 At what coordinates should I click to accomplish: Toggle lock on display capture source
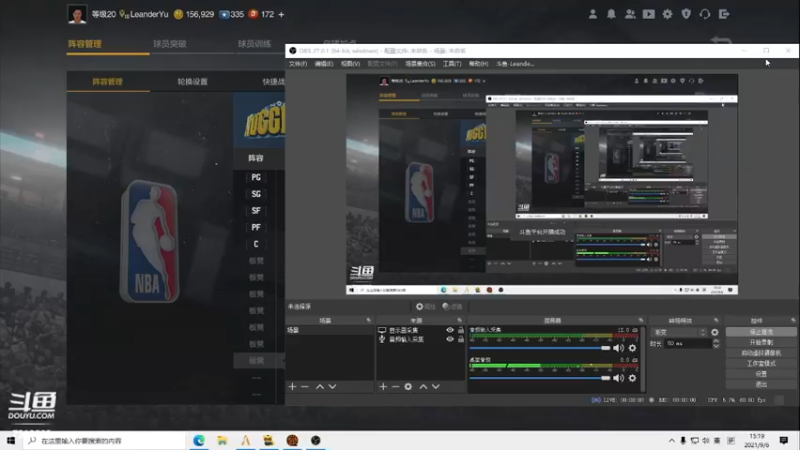[x=461, y=330]
